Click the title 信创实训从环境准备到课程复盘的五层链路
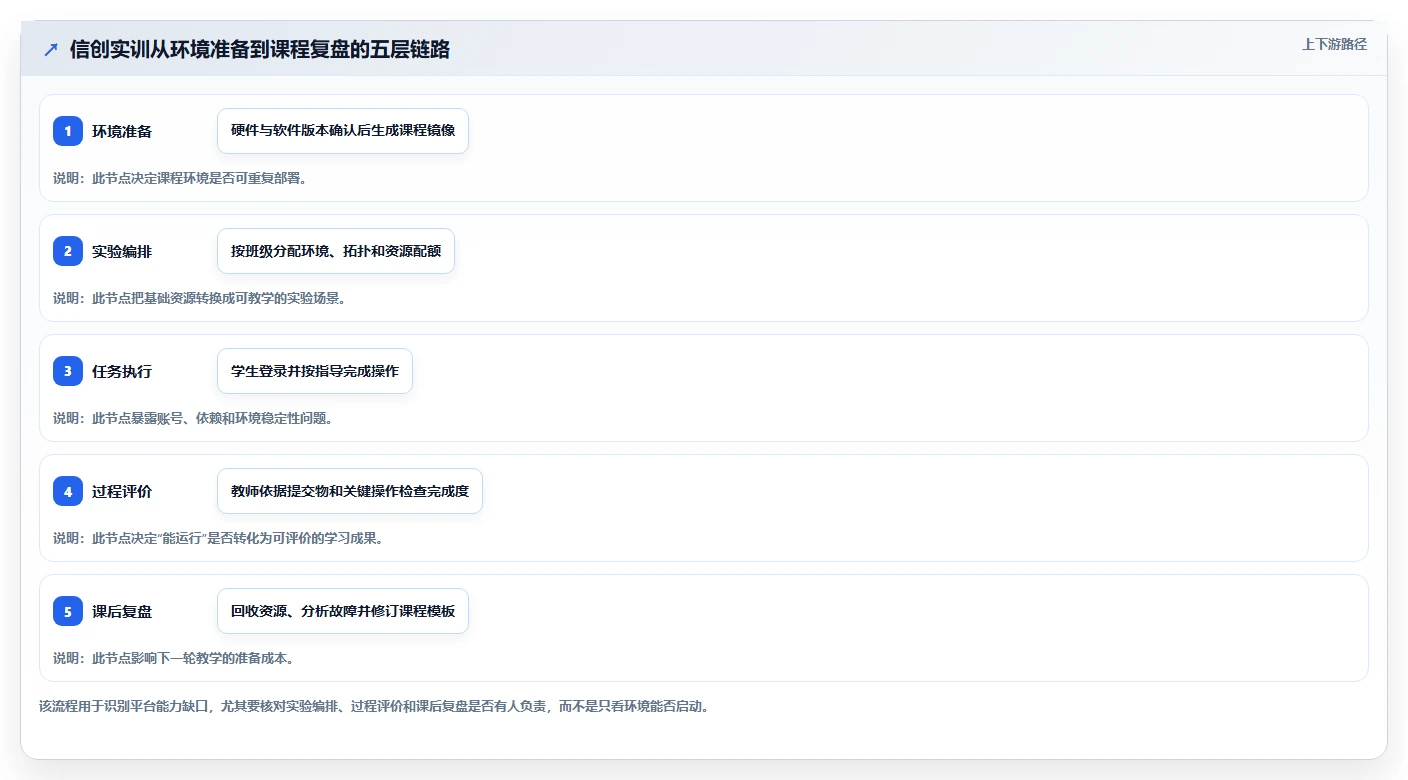The height and width of the screenshot is (780, 1408). pyautogui.click(x=260, y=49)
